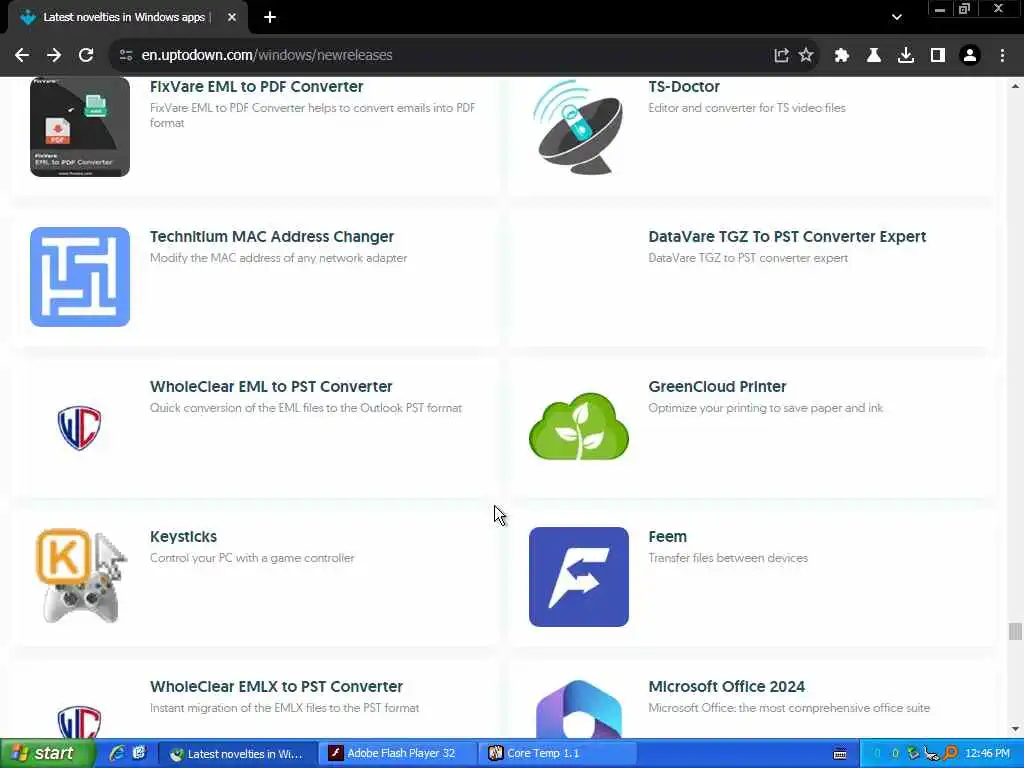The image size is (1024, 768).
Task: Click the Technitium MAC Address Changer icon
Action: pos(80,277)
